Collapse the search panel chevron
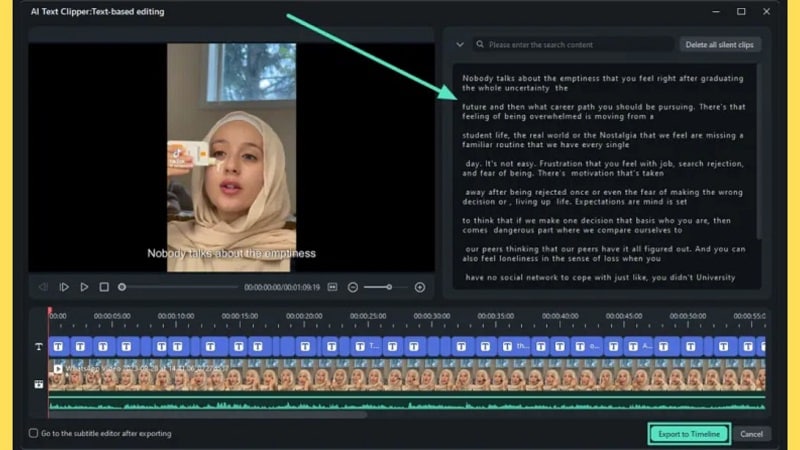 pos(460,45)
